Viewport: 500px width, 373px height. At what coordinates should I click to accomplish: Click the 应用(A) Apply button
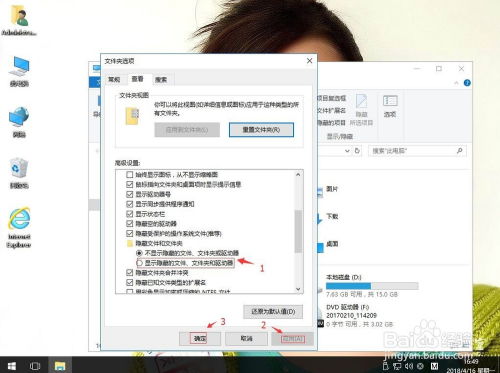pos(293,339)
